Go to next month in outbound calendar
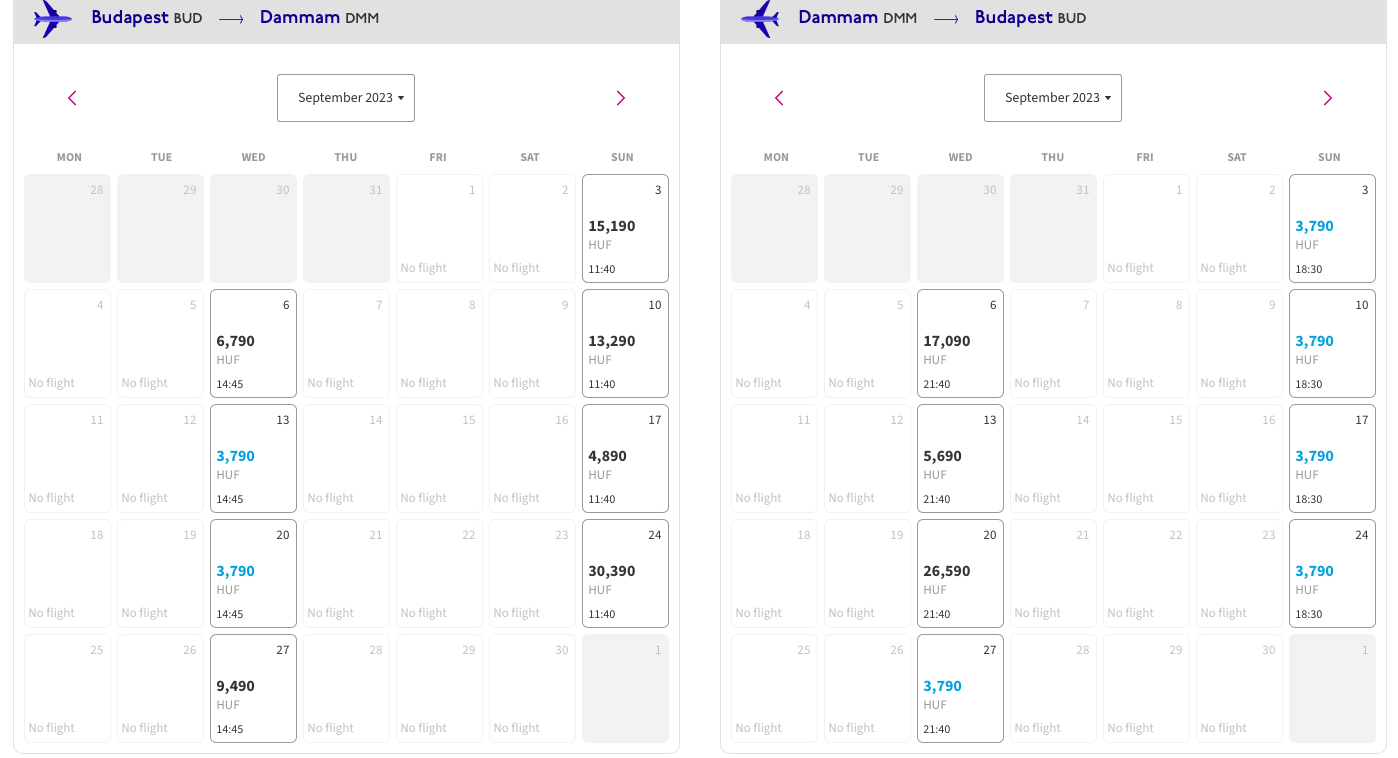 coord(620,98)
